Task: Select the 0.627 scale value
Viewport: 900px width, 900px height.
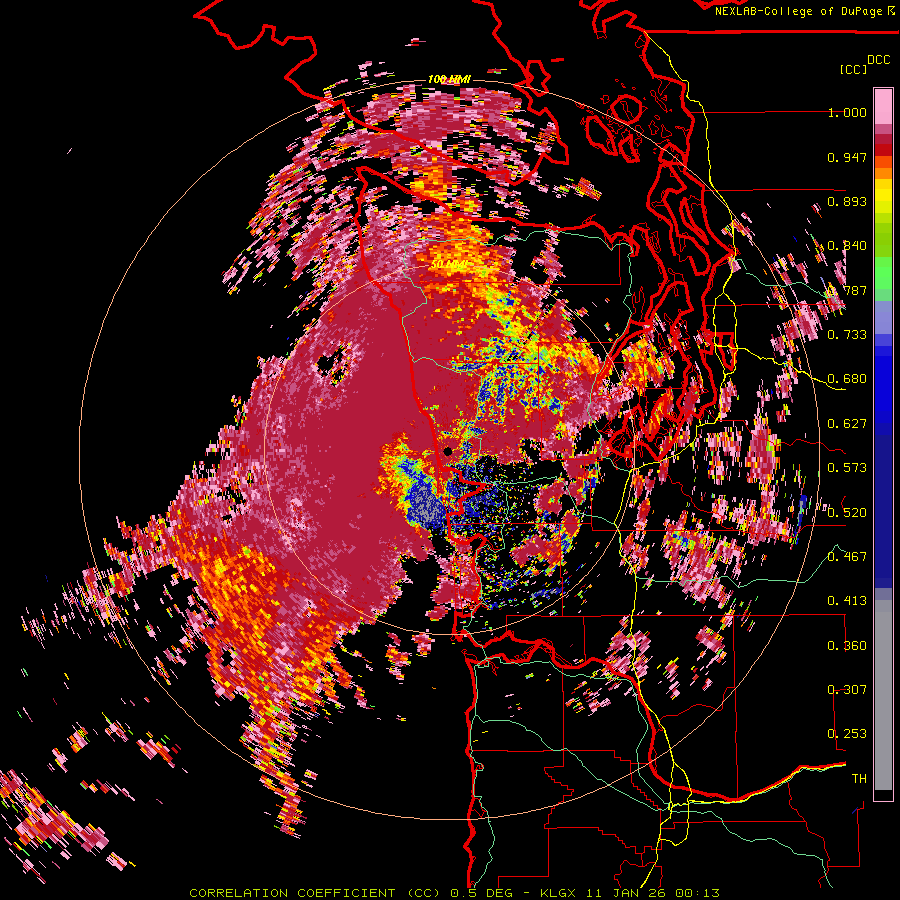Action: (847, 424)
